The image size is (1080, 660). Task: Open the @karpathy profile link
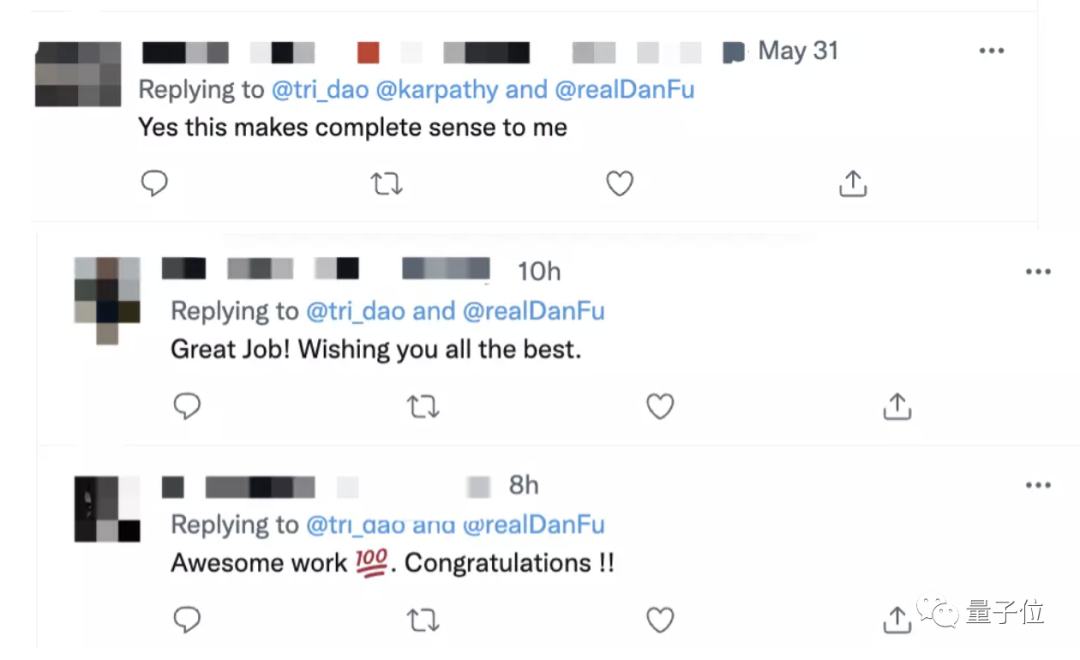[436, 90]
